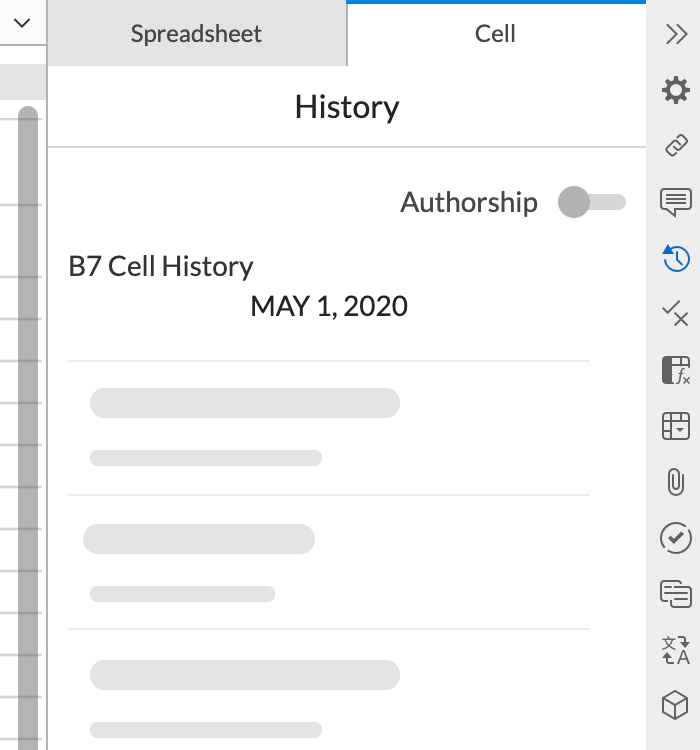Open the translate language icon

click(676, 650)
